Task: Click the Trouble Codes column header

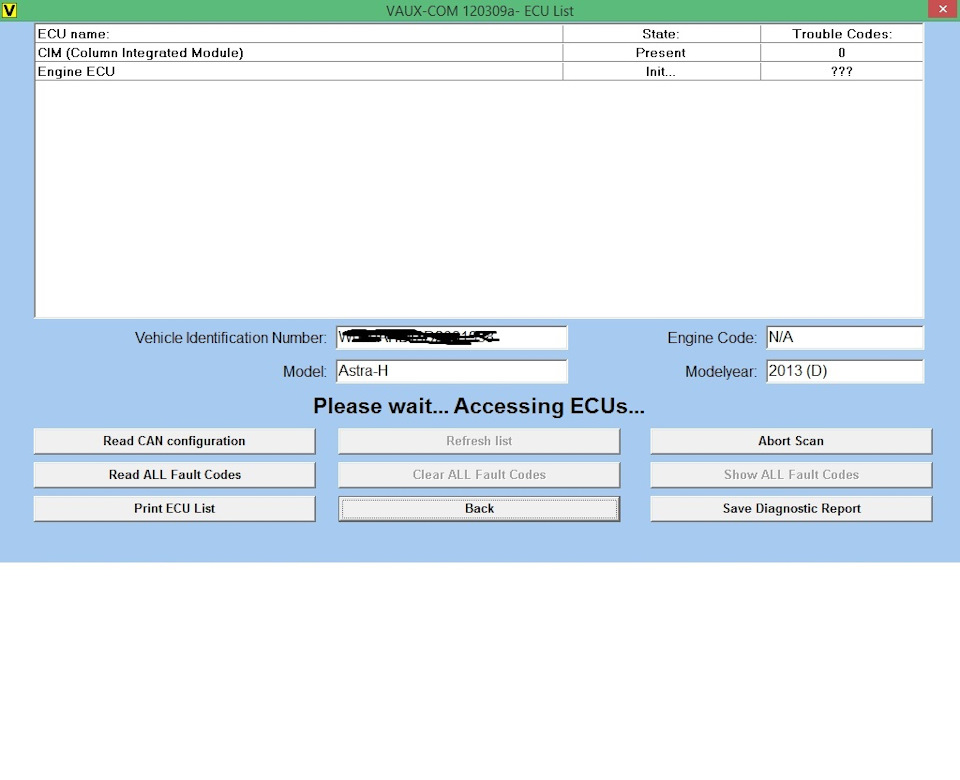Action: pos(842,34)
